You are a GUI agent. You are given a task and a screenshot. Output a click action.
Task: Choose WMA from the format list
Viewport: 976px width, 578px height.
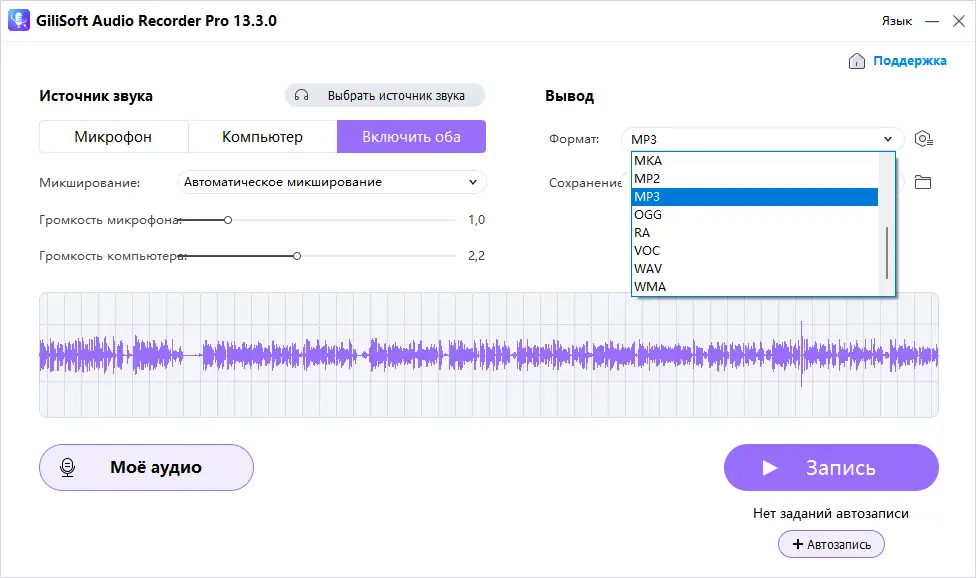point(755,287)
